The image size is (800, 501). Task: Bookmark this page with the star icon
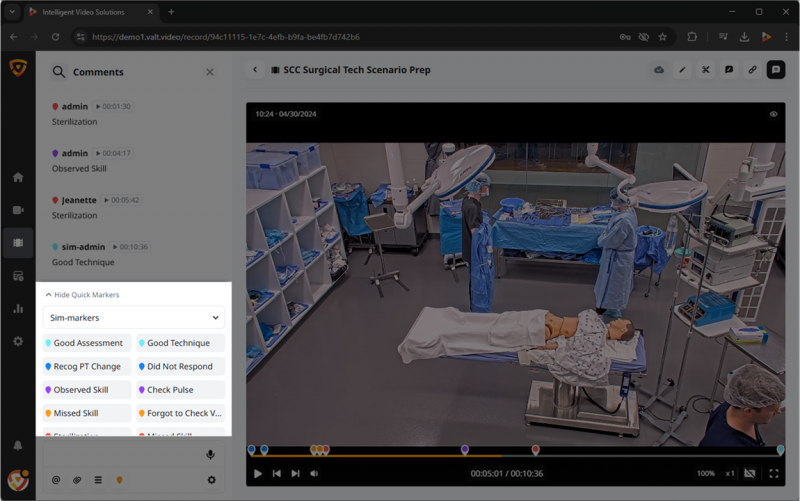pyautogui.click(x=662, y=37)
